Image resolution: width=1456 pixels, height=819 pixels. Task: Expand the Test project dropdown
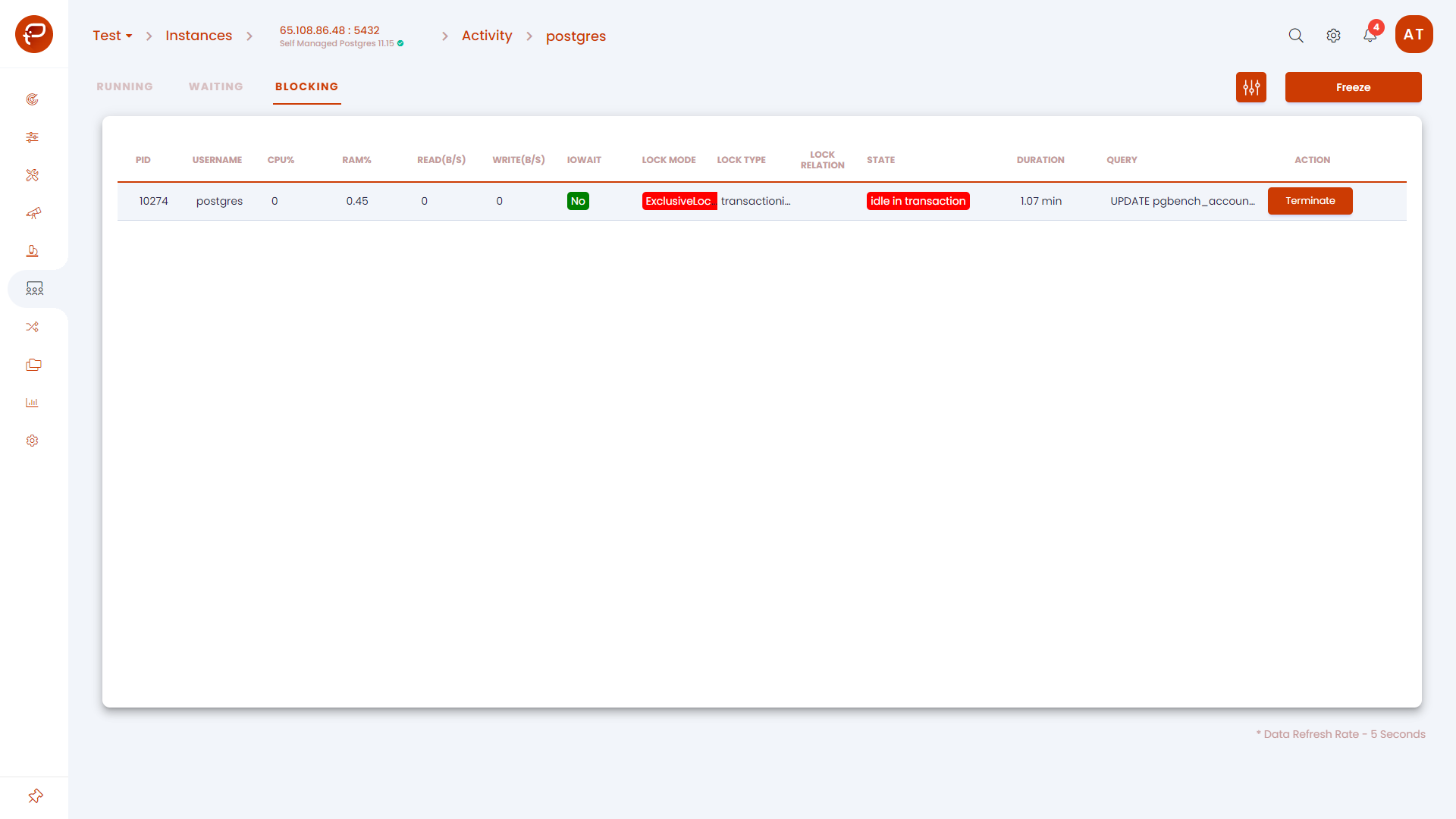tap(112, 36)
